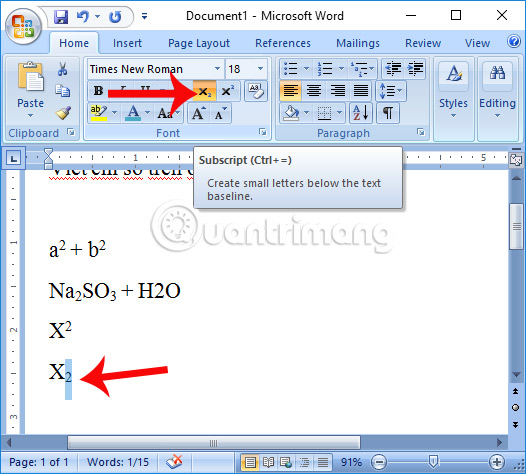Align text to the left

(x=291, y=91)
